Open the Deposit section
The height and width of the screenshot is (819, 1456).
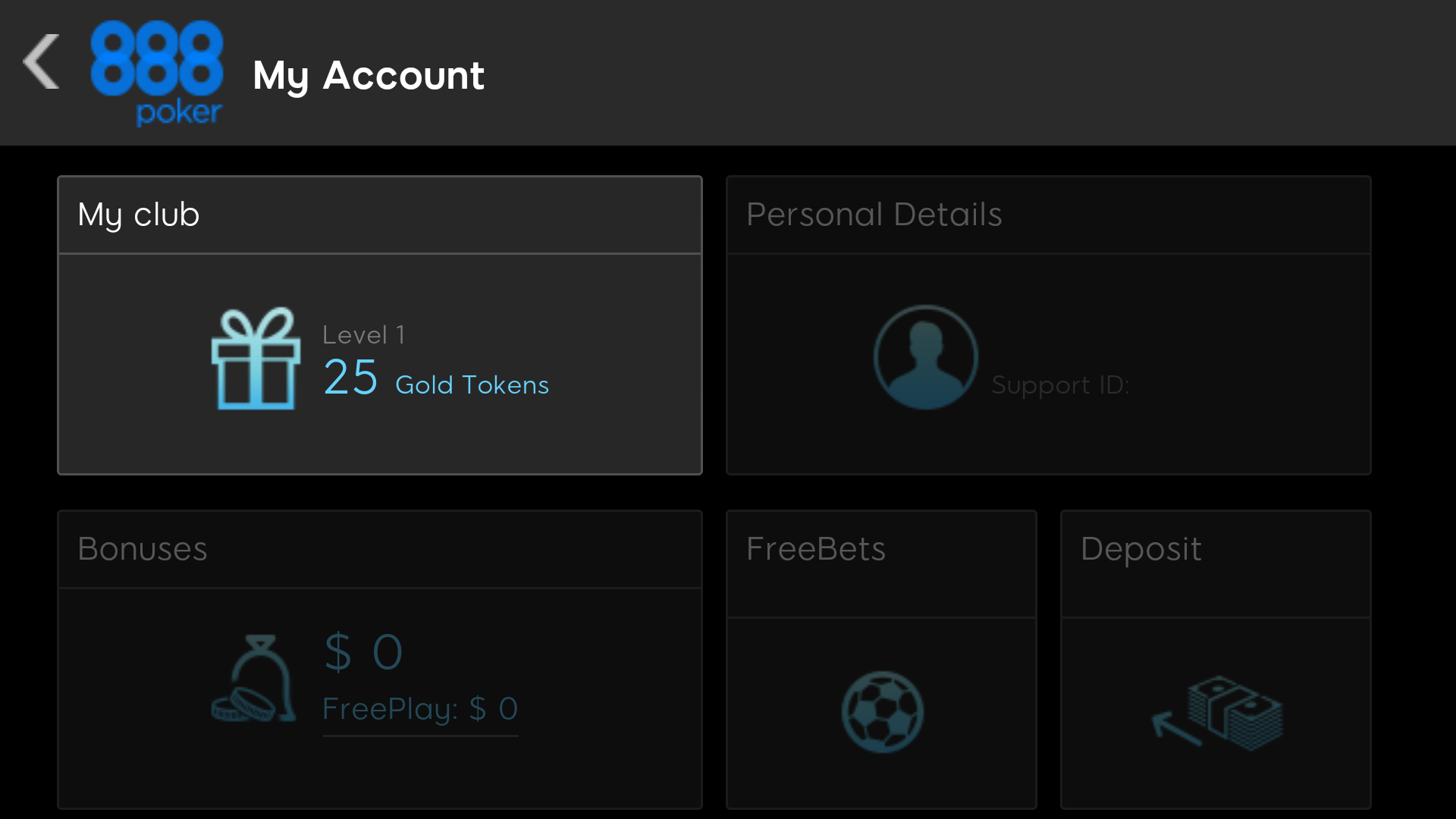1141,549
